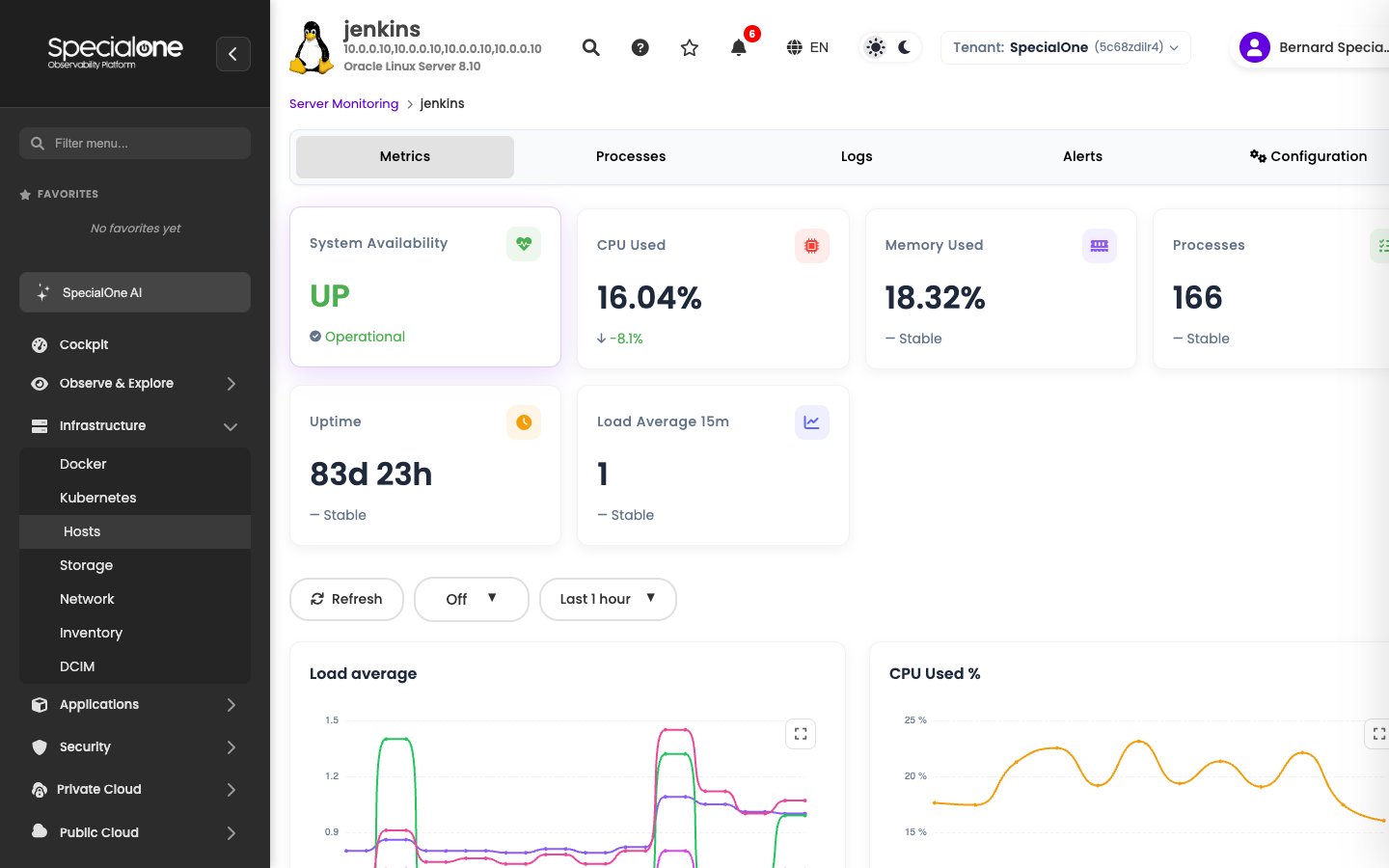Switch to dark theme moon icon

point(905,47)
